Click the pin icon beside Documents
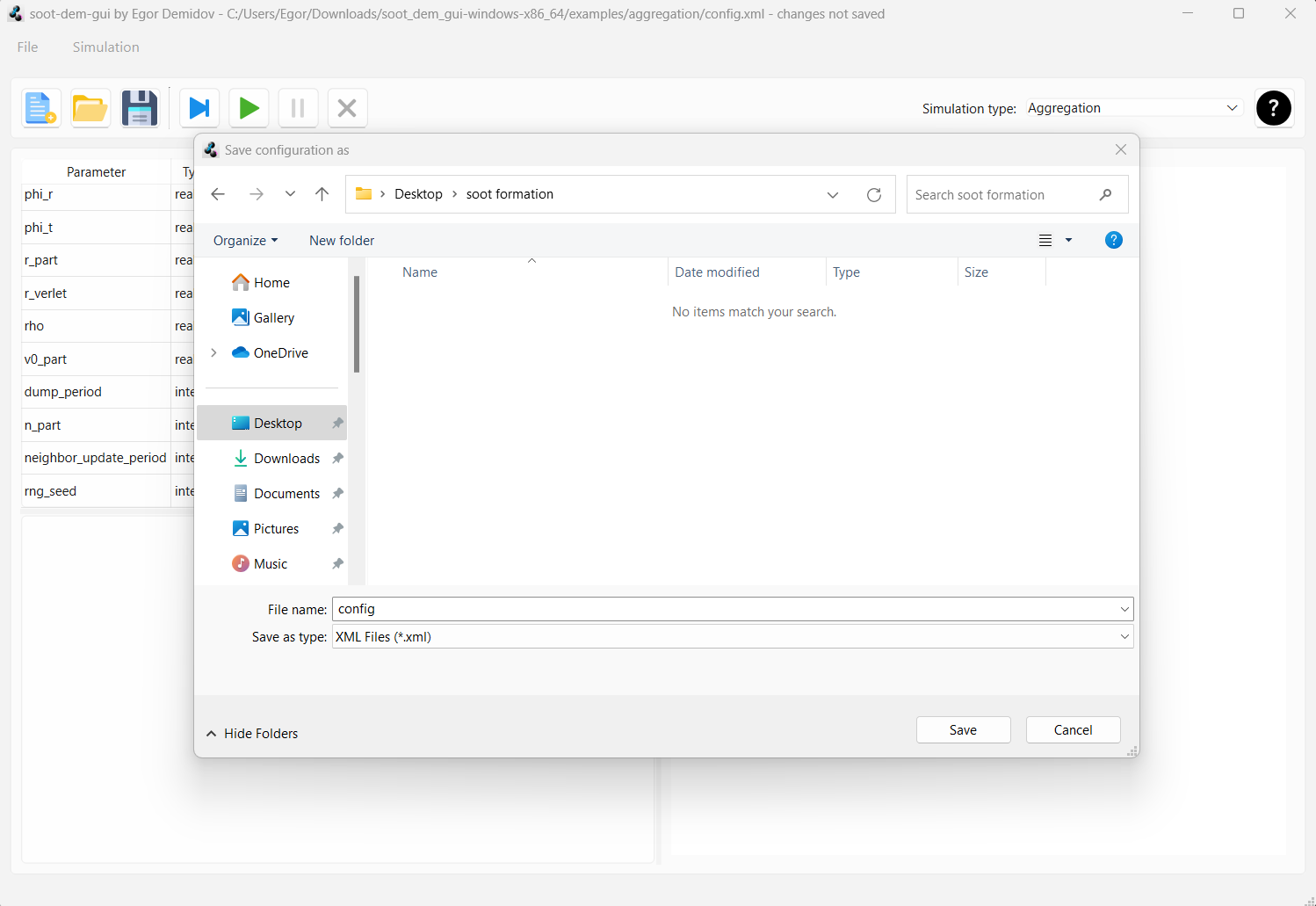Viewport: 1316px width, 906px height. point(337,494)
